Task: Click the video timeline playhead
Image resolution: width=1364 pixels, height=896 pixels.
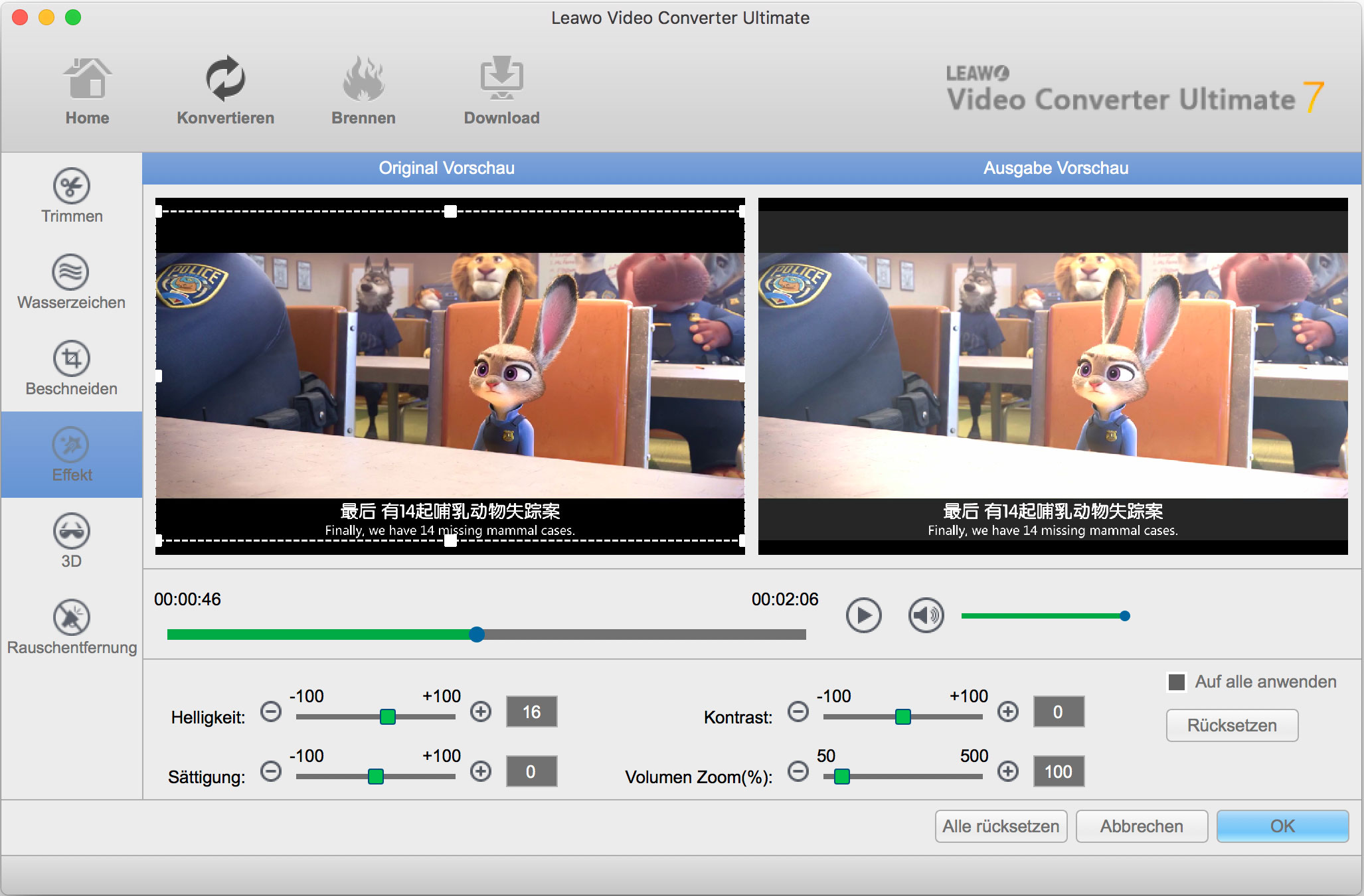Action: click(477, 635)
